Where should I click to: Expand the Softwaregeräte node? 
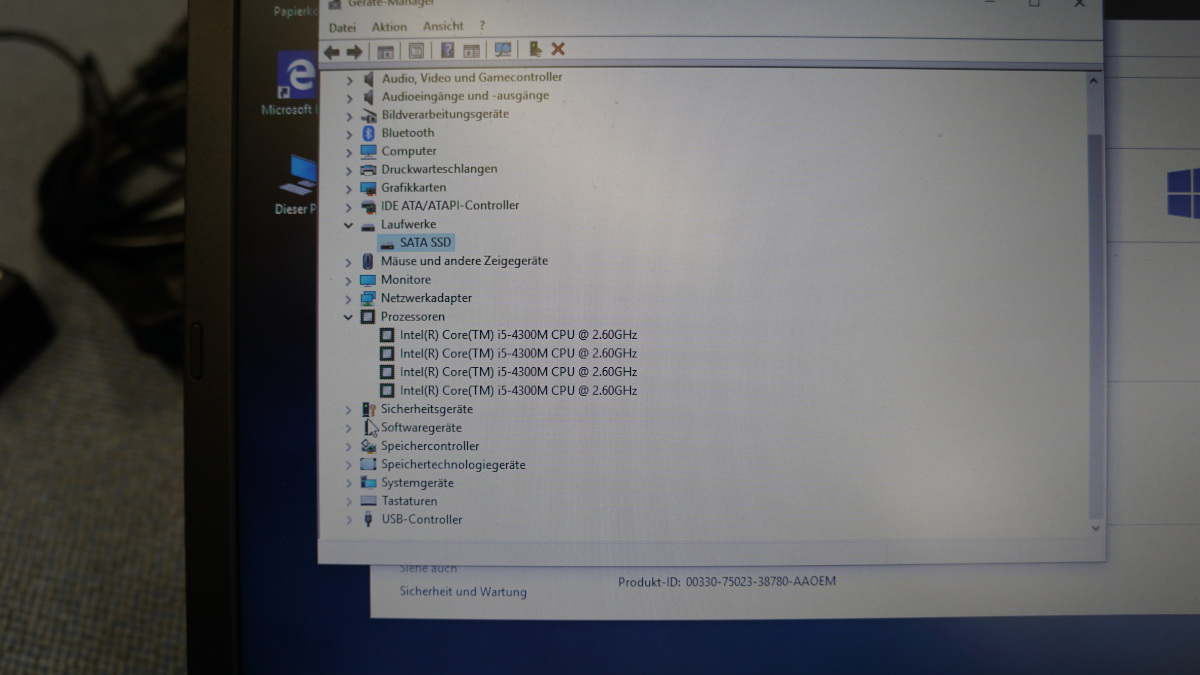tap(349, 428)
